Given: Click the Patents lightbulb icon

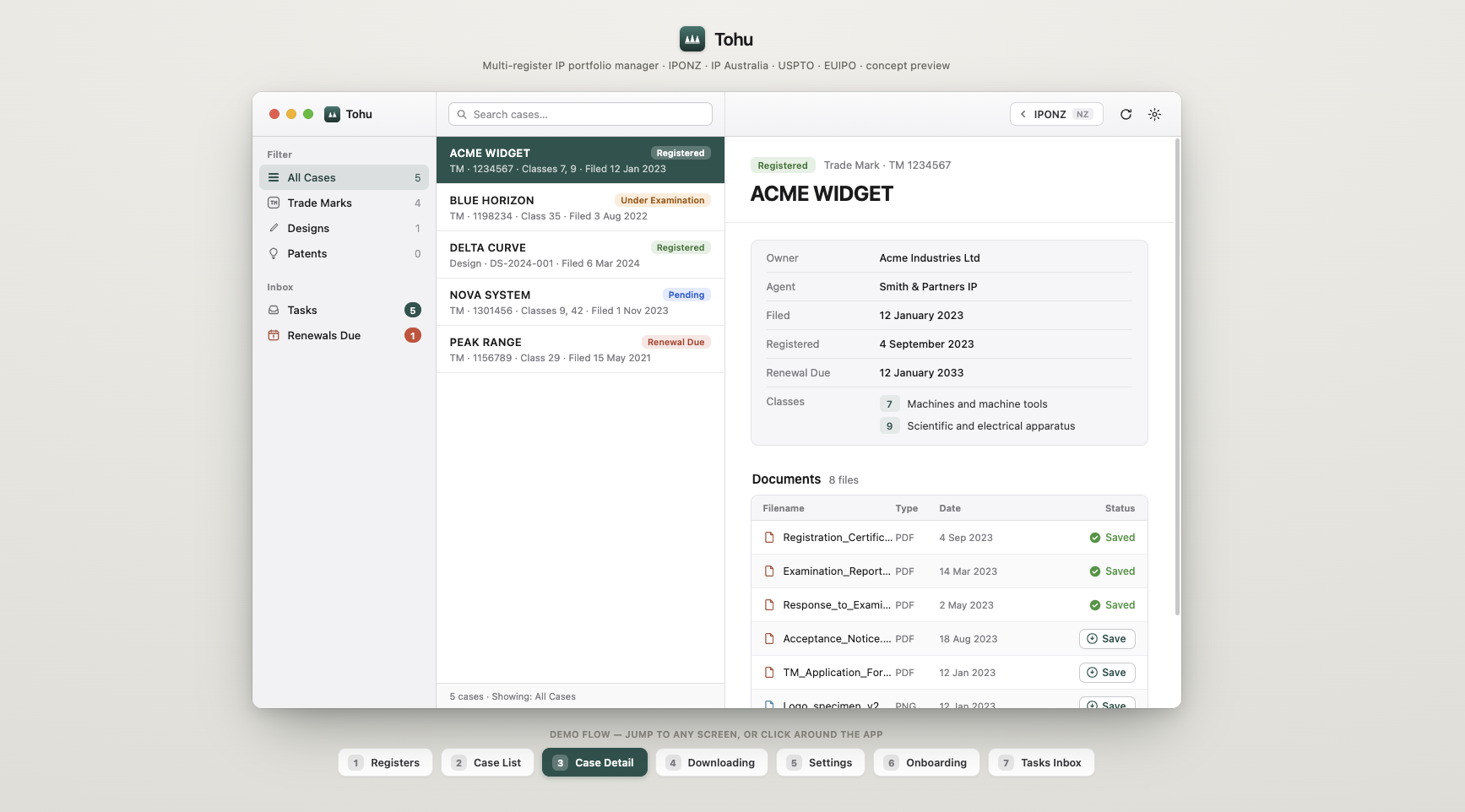Looking at the screenshot, I should pyautogui.click(x=274, y=254).
